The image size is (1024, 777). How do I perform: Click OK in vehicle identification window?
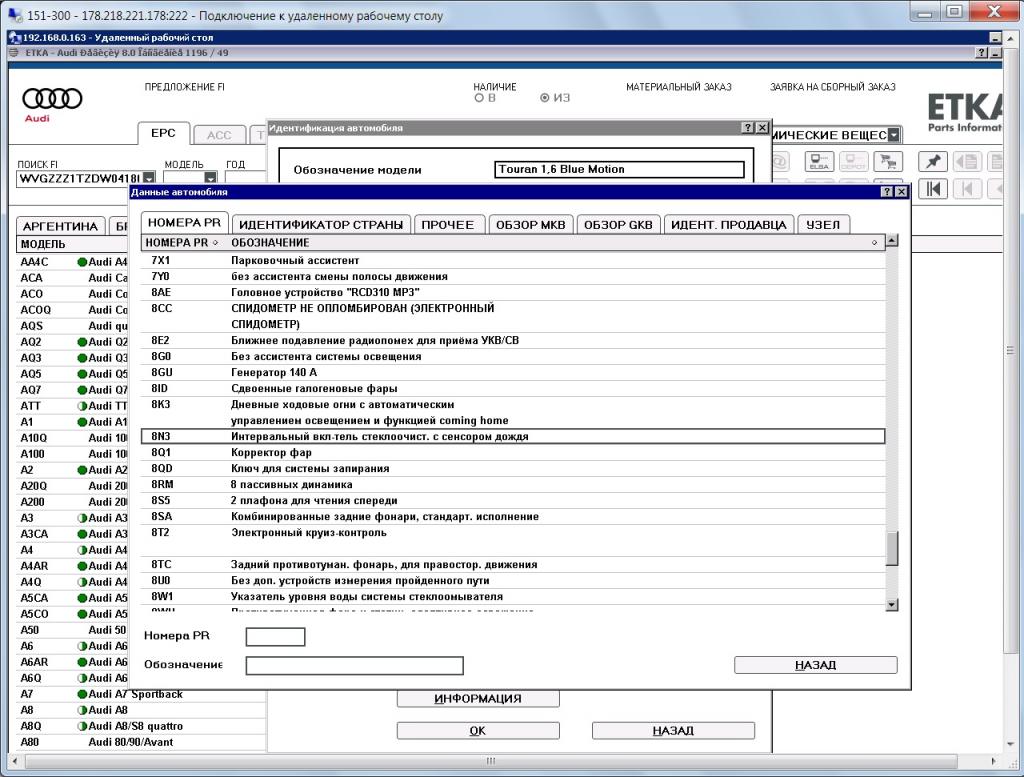click(478, 730)
